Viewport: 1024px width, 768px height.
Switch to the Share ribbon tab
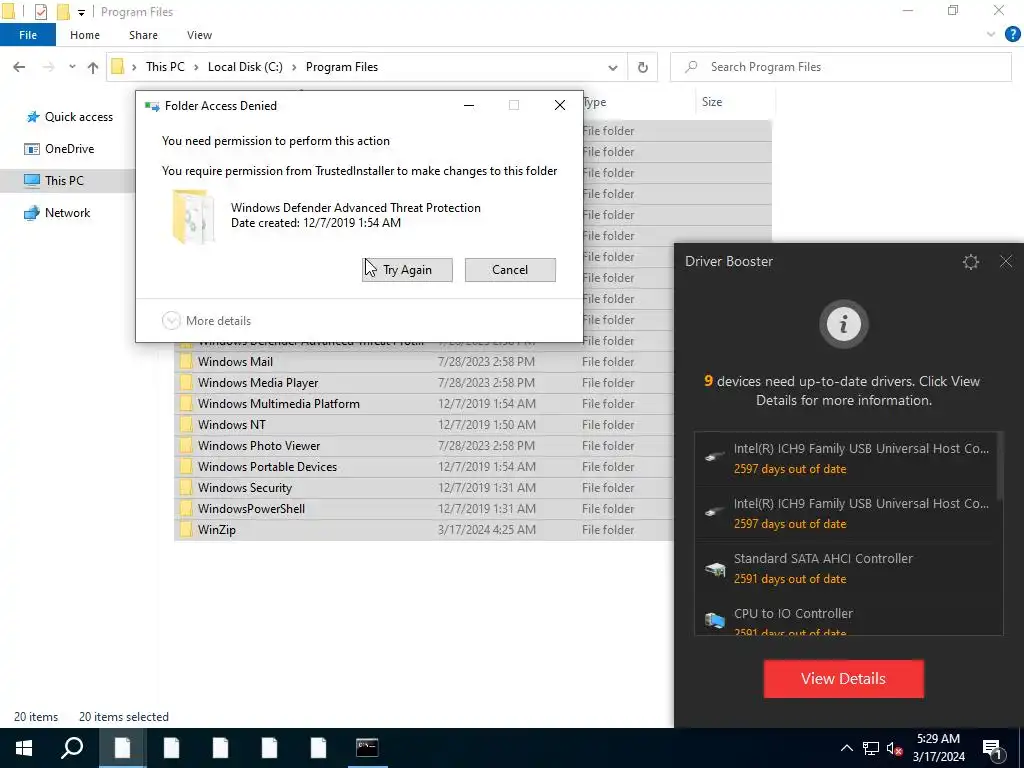click(143, 35)
